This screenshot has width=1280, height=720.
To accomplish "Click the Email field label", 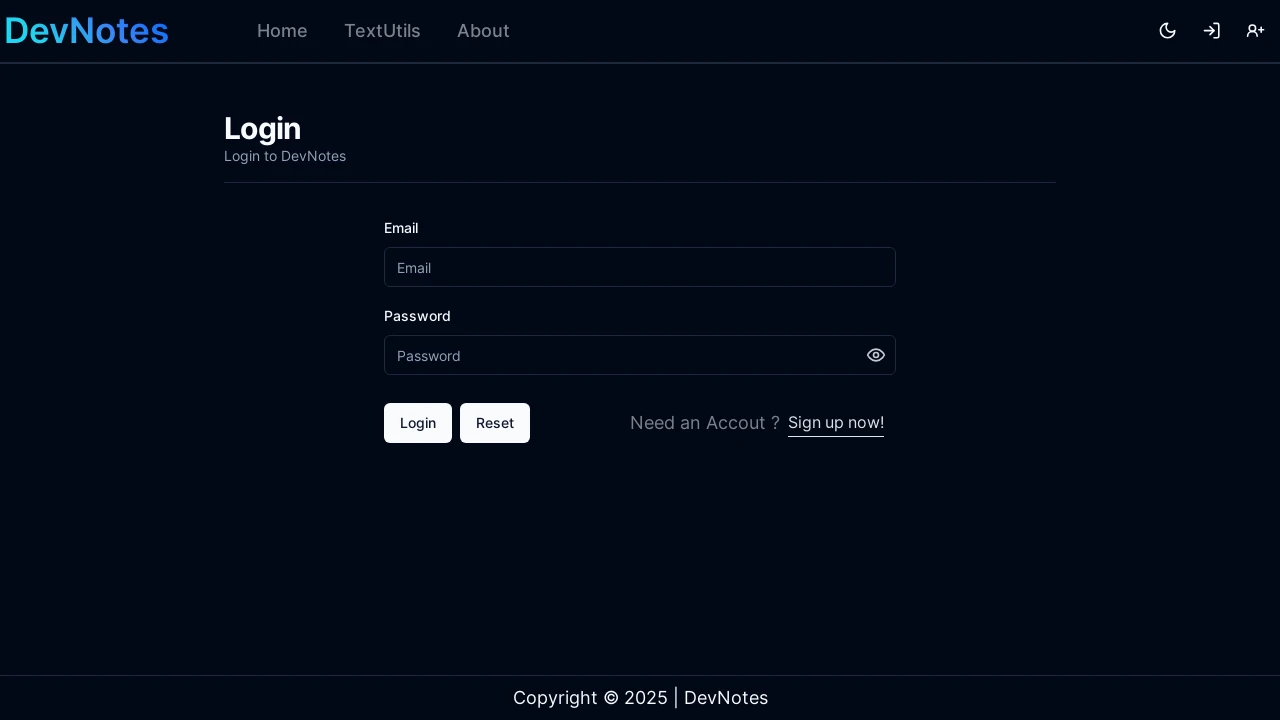I will [401, 228].
